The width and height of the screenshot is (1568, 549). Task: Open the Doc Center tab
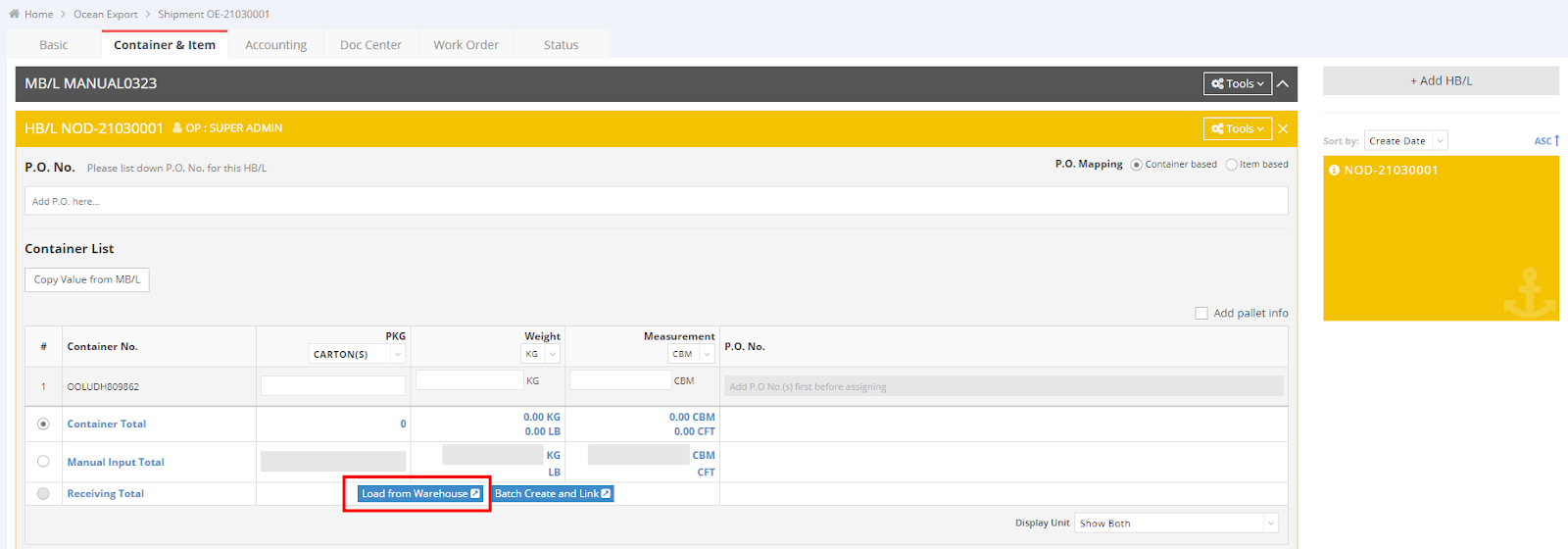pyautogui.click(x=370, y=45)
